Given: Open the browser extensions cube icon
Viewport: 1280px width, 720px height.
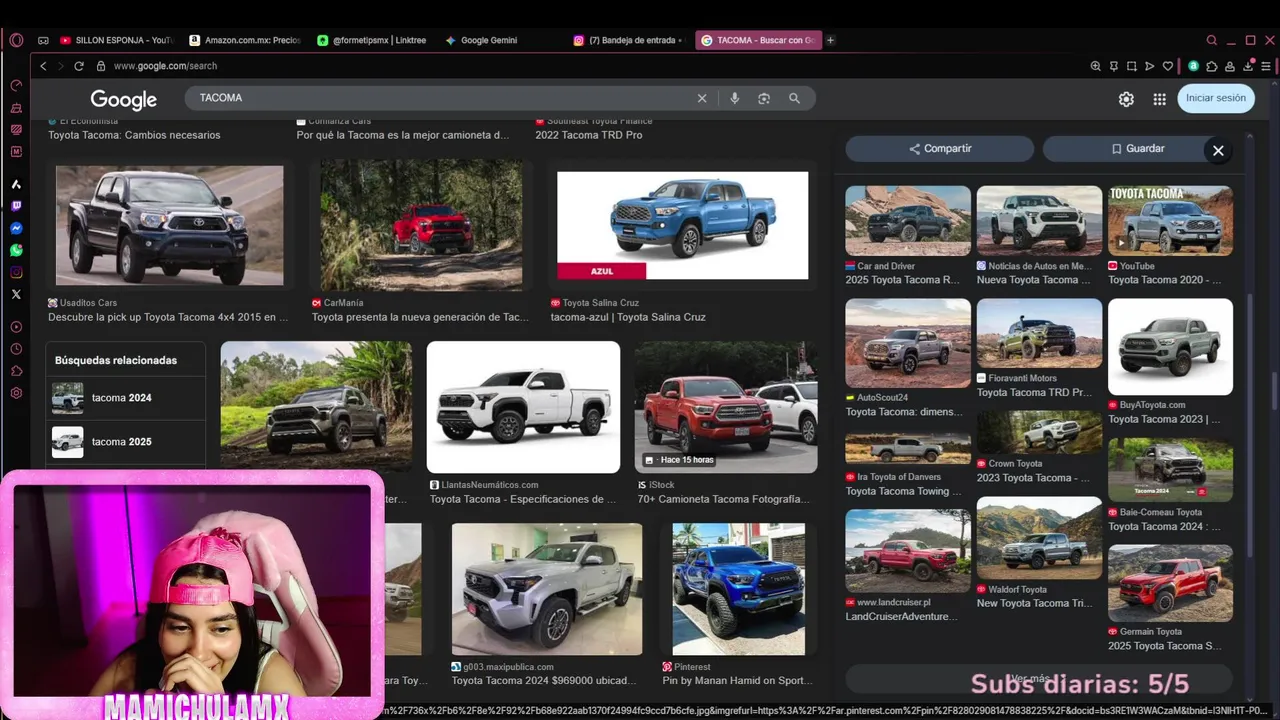Looking at the screenshot, I should 1212,66.
